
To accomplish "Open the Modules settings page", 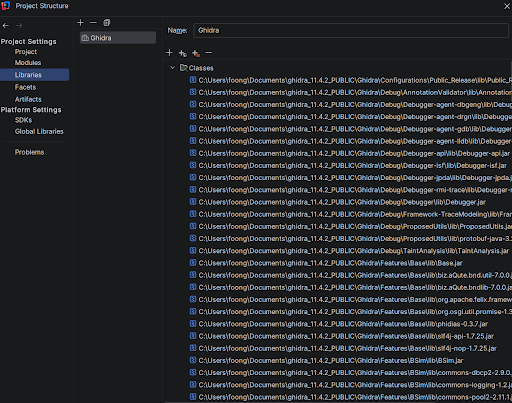I will tap(28, 63).
